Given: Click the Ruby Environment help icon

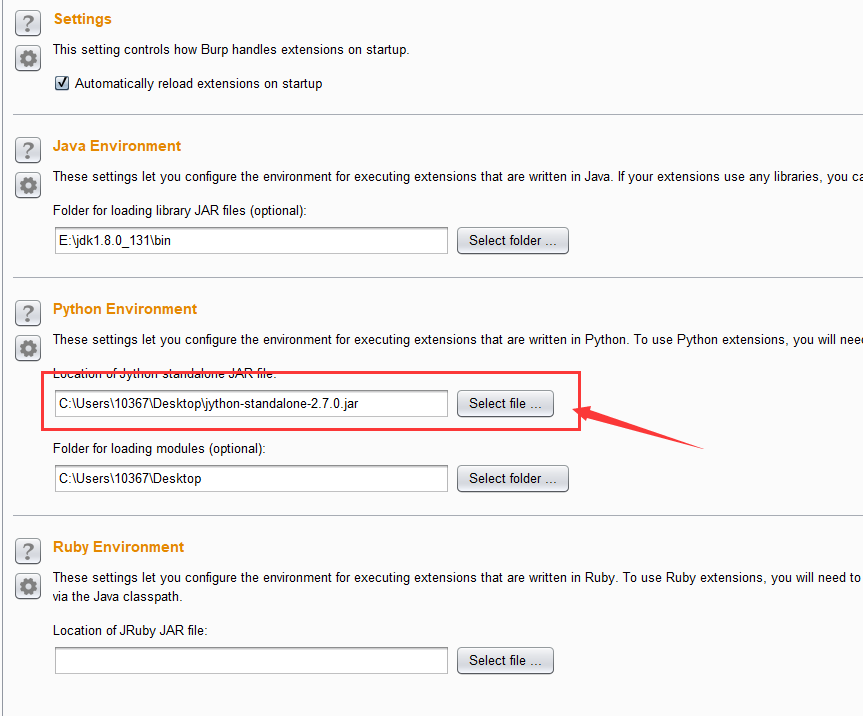Looking at the screenshot, I should coord(28,552).
